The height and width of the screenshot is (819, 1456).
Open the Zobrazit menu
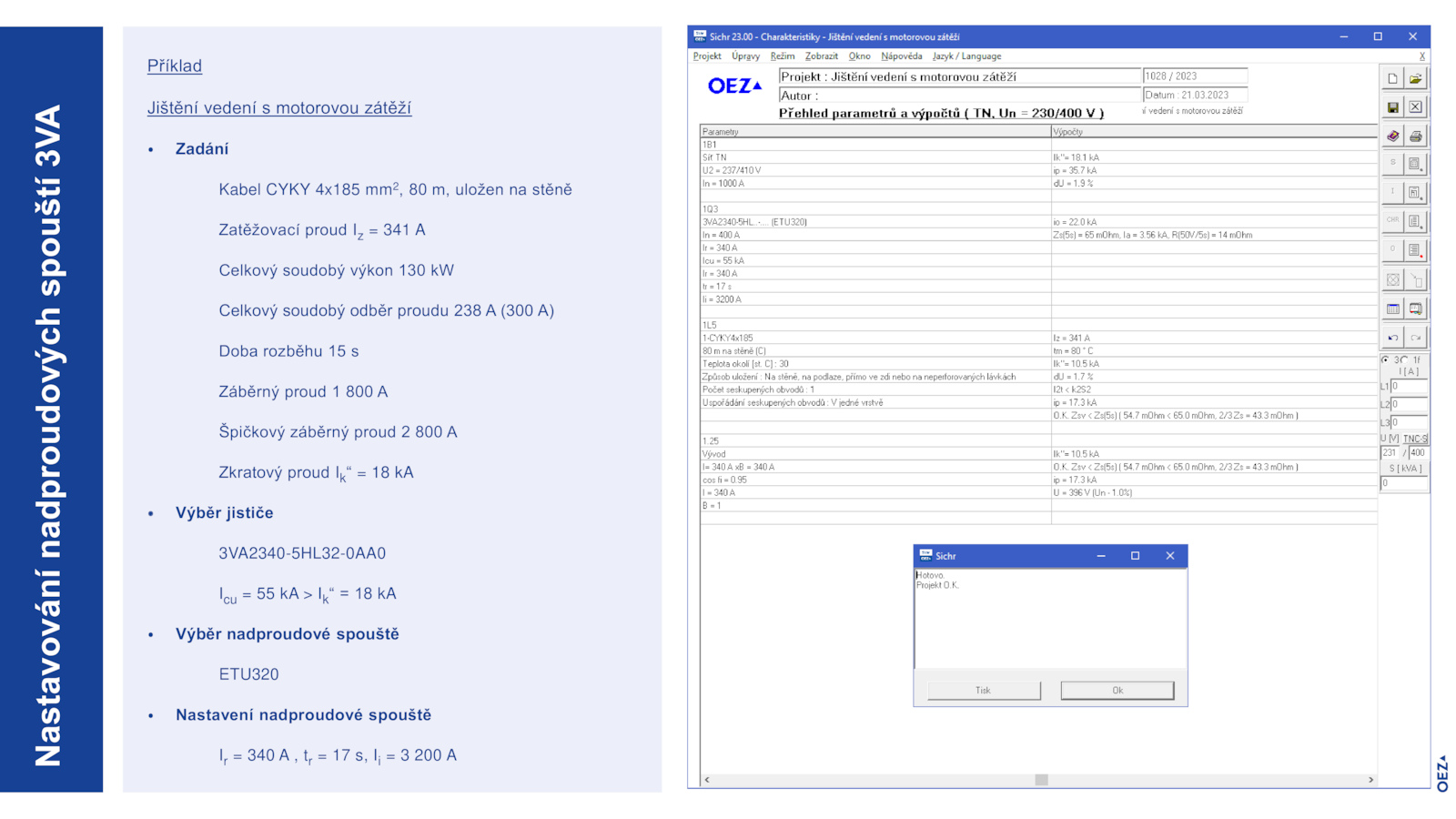coord(822,56)
